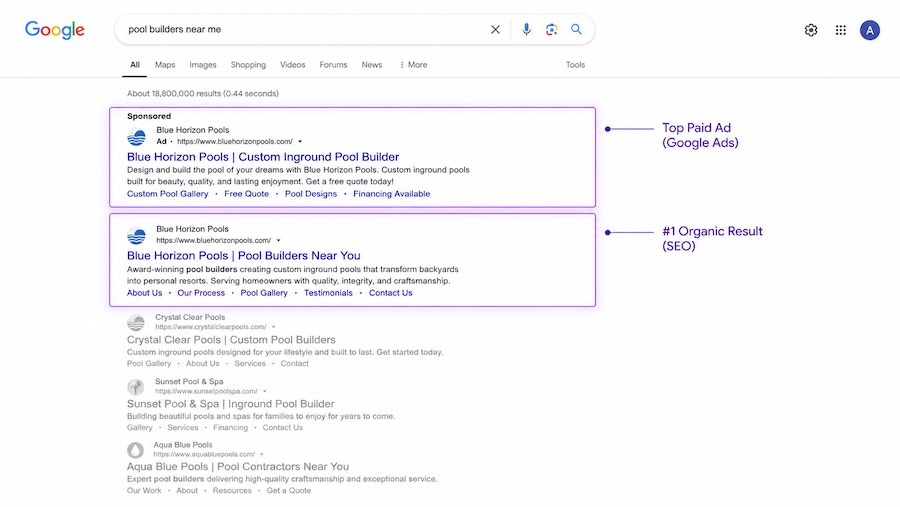The width and height of the screenshot is (900, 507).
Task: Click URL https://www.sunsetpoolspa.com/
Action: (x=207, y=392)
